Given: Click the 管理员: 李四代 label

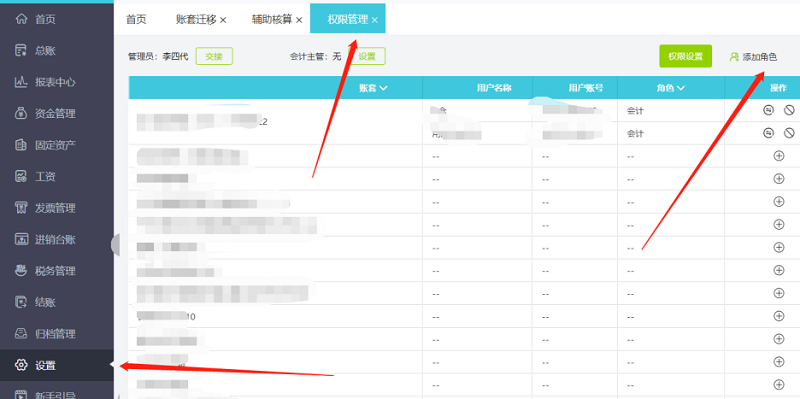Looking at the screenshot, I should [158, 57].
